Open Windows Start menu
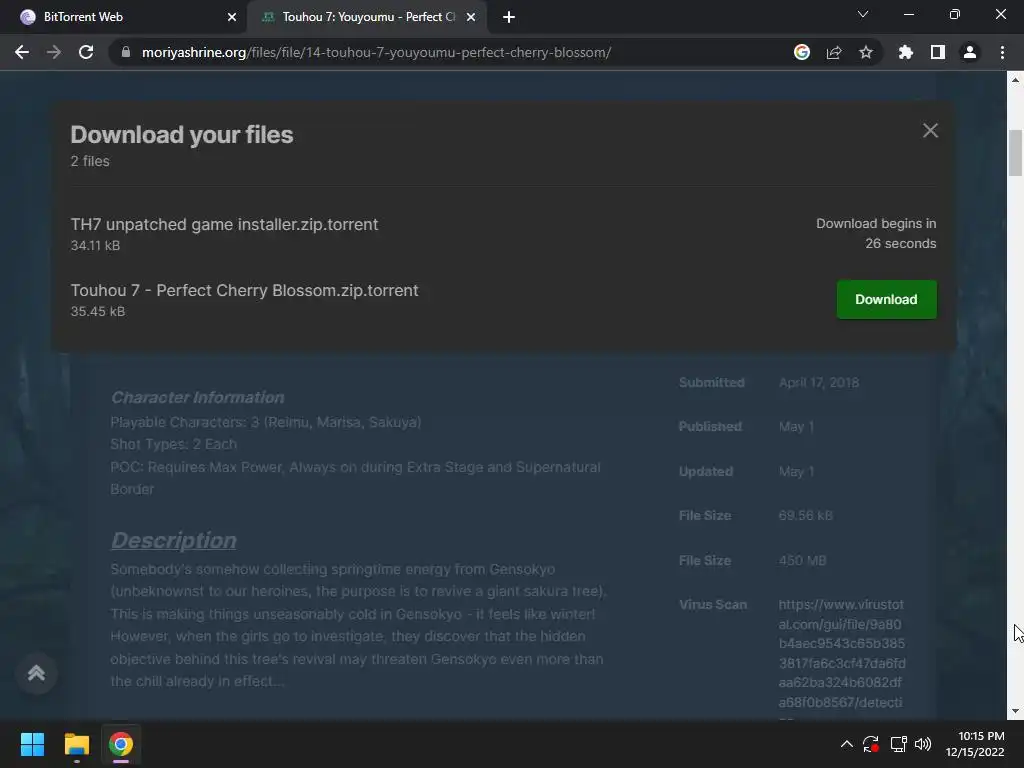 pyautogui.click(x=32, y=744)
